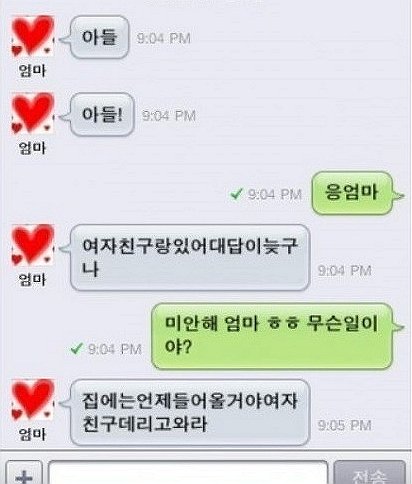Tap 엄마 name label under first avatar

[32, 71]
